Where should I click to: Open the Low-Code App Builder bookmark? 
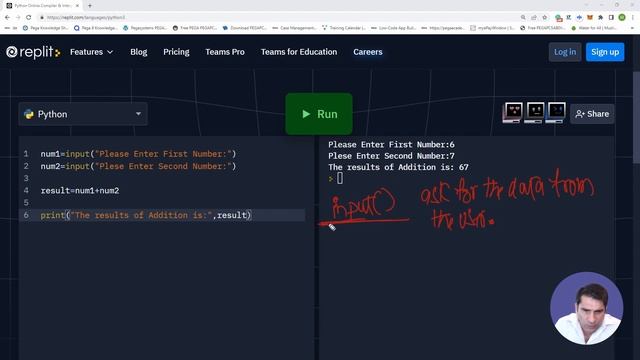coord(393,28)
